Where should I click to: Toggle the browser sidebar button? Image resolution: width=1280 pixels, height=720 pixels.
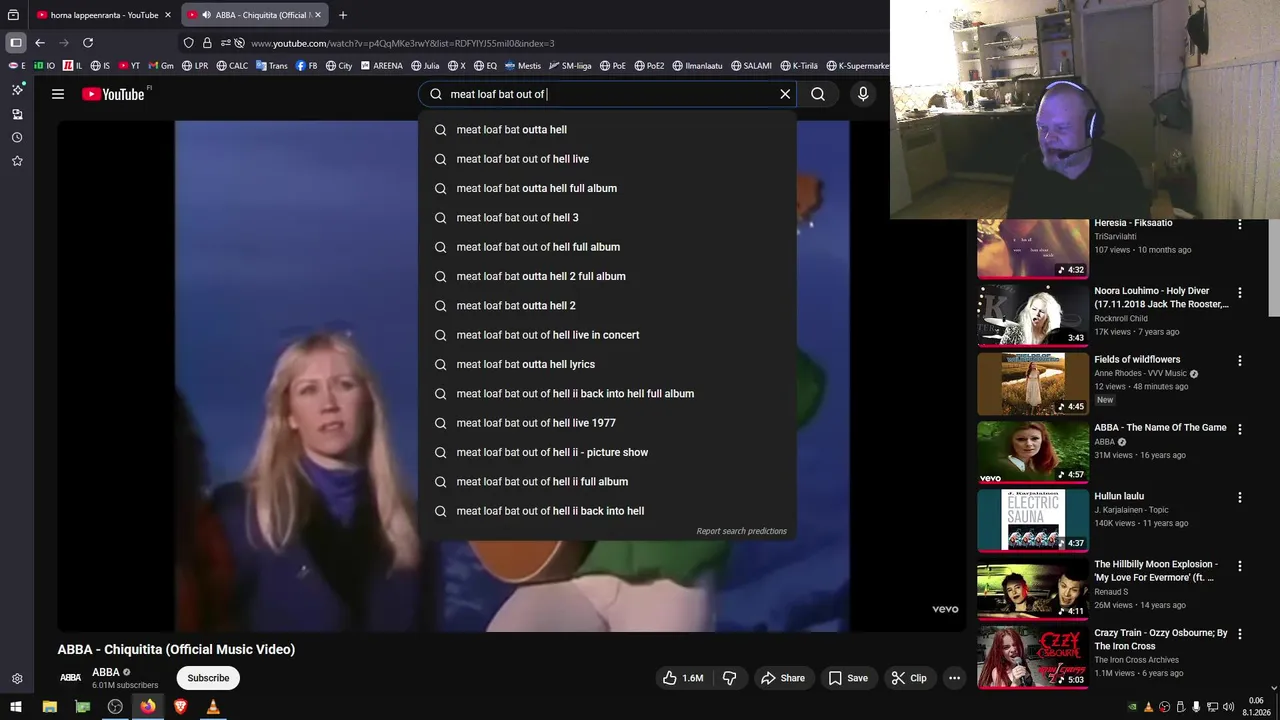point(16,43)
